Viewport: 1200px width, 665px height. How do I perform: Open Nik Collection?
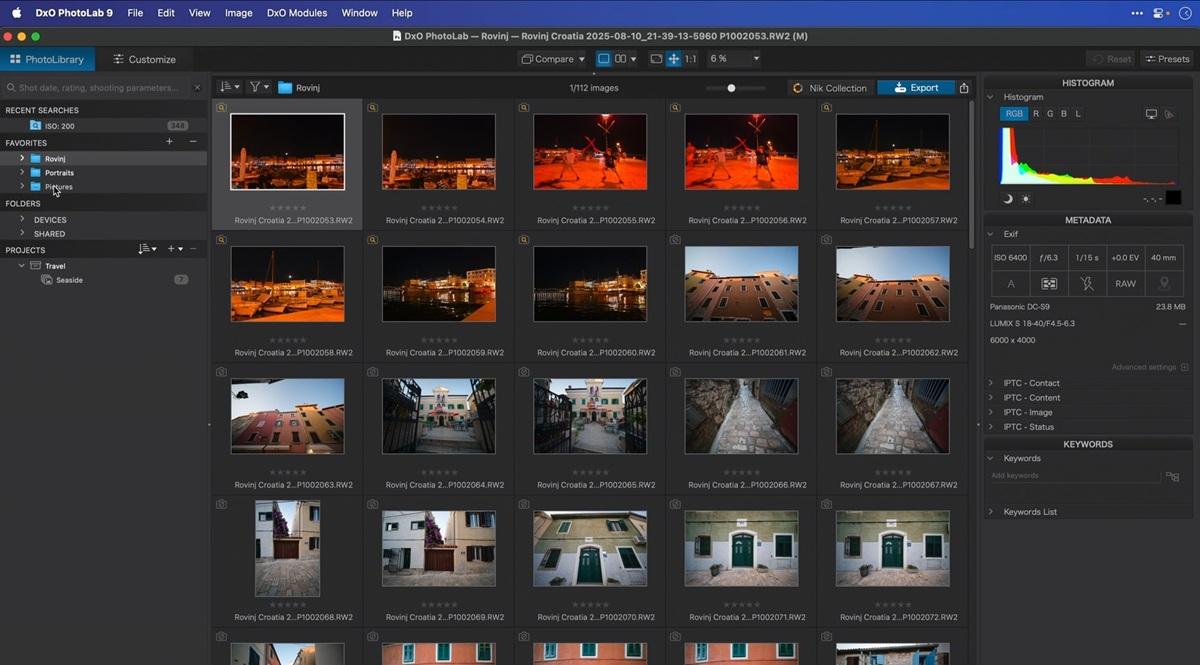point(830,88)
